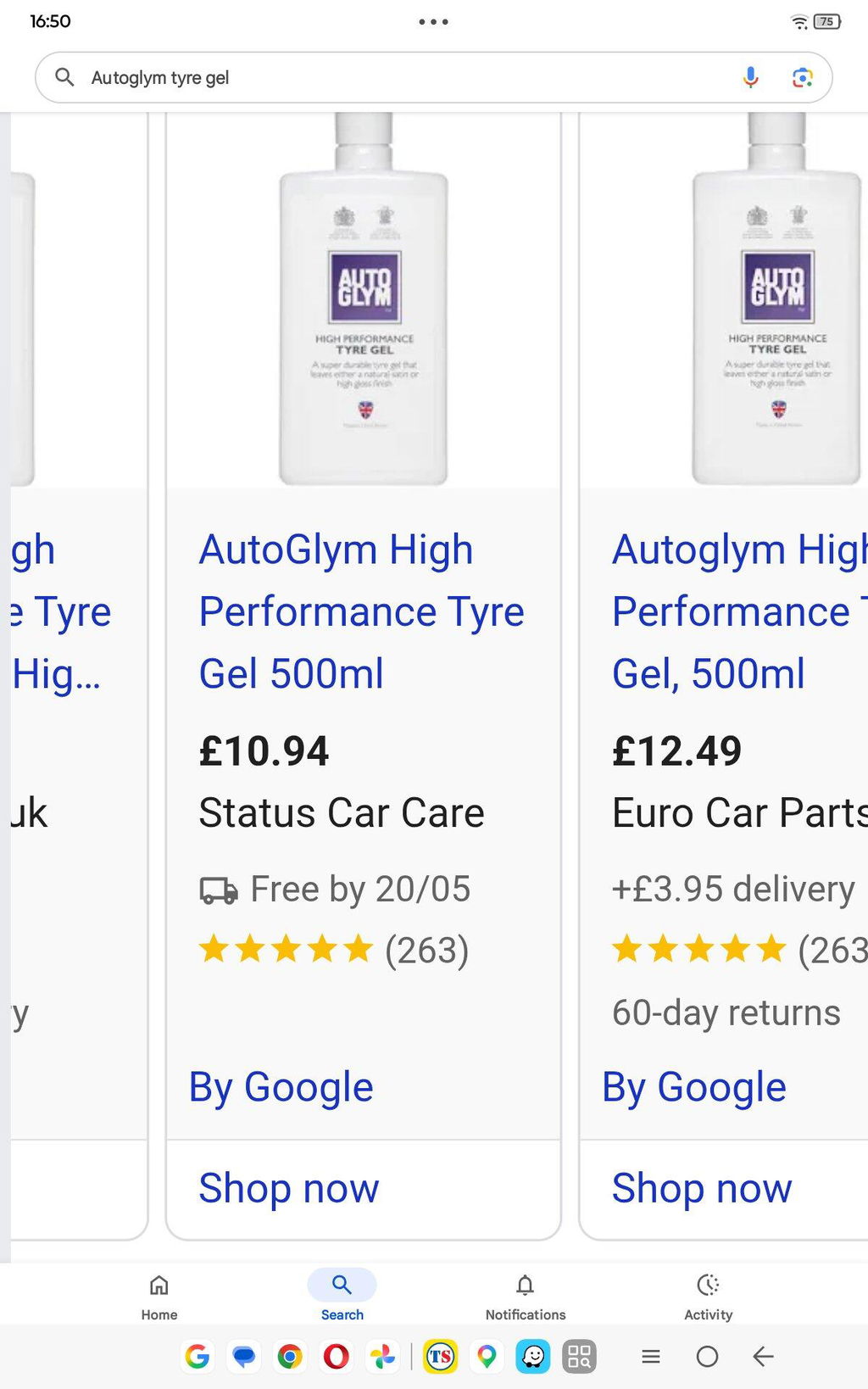868x1389 pixels.
Task: Open Google Maps from taskbar
Action: click(487, 1357)
